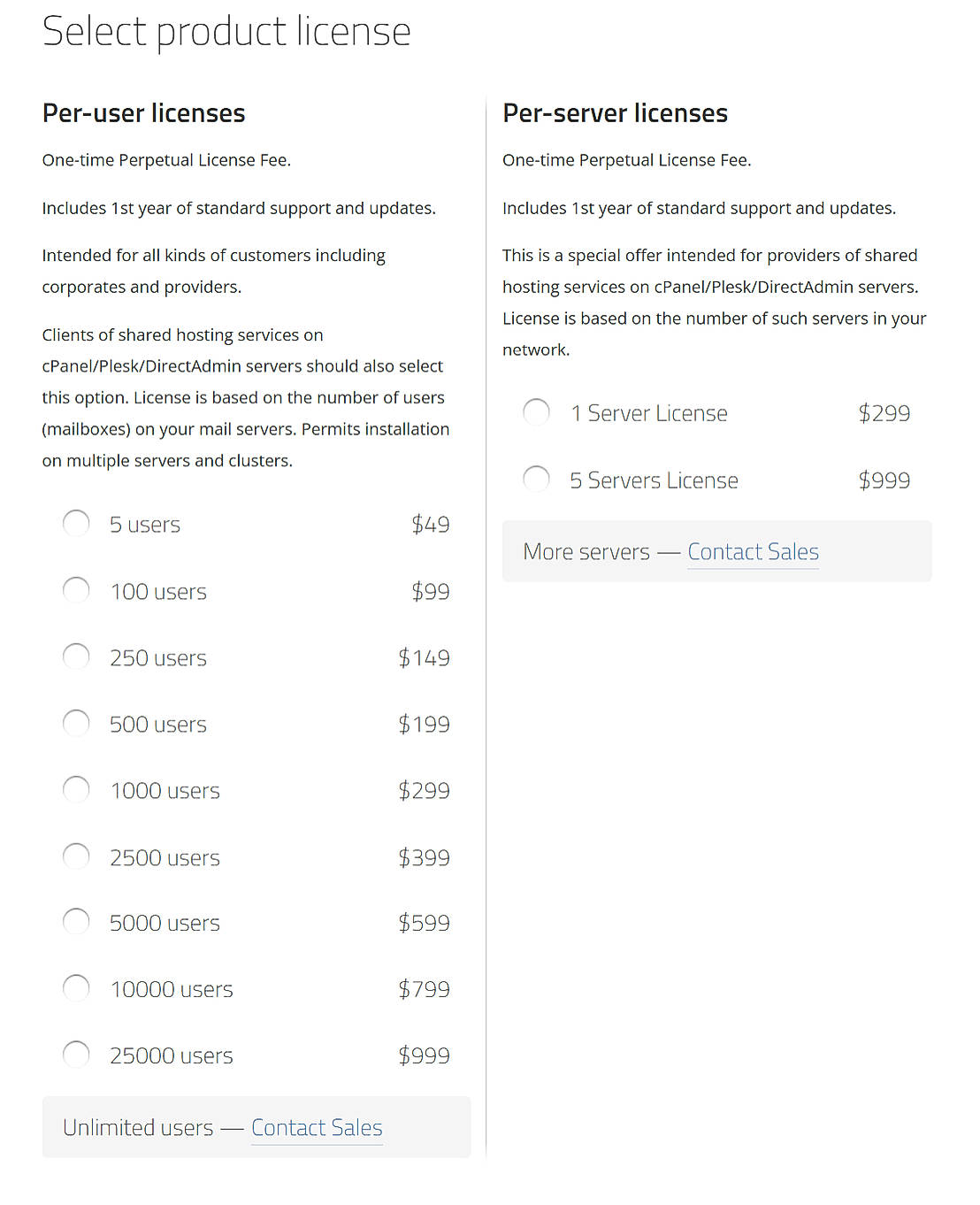Image resolution: width=980 pixels, height=1205 pixels.
Task: Choose the 100 users license option
Action: (76, 589)
